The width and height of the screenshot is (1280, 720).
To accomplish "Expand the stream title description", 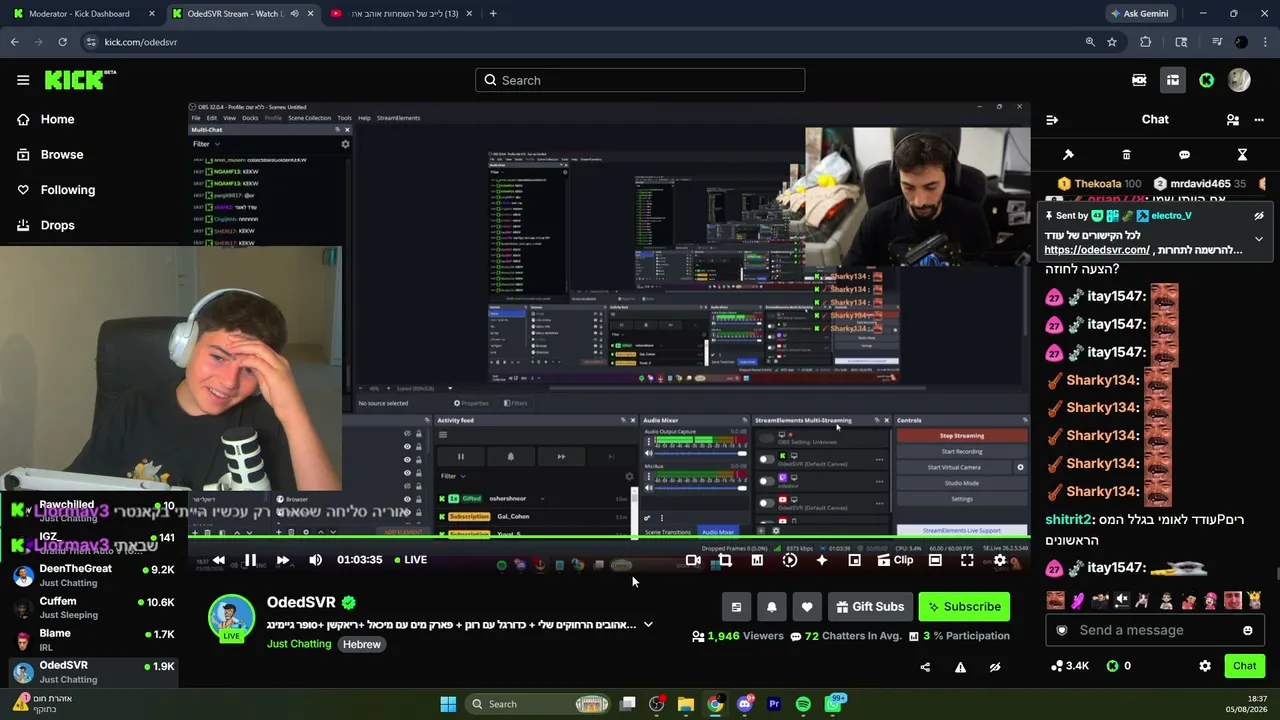I will coord(648,625).
